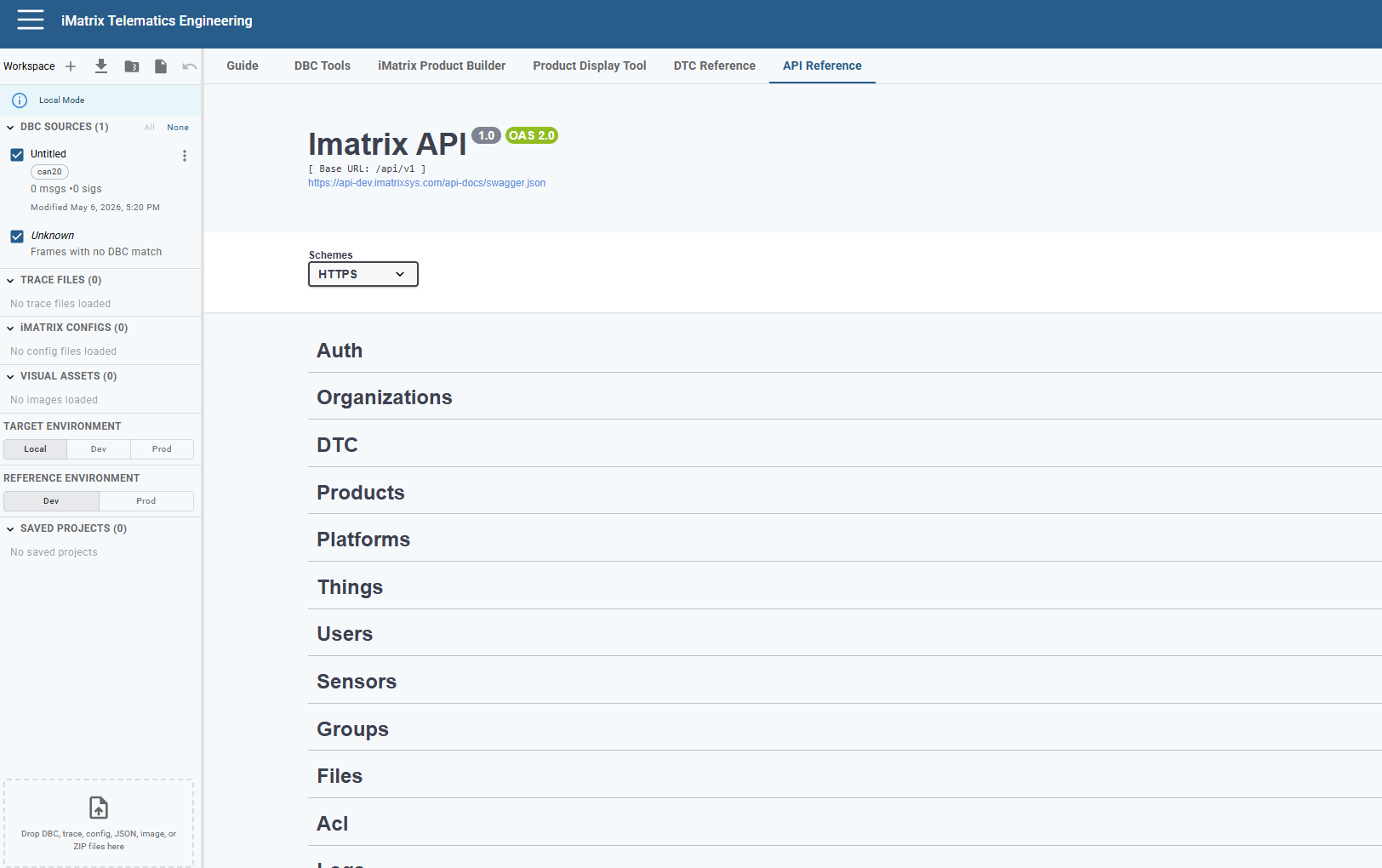
Task: Expand the Organizations API section
Action: click(845, 397)
